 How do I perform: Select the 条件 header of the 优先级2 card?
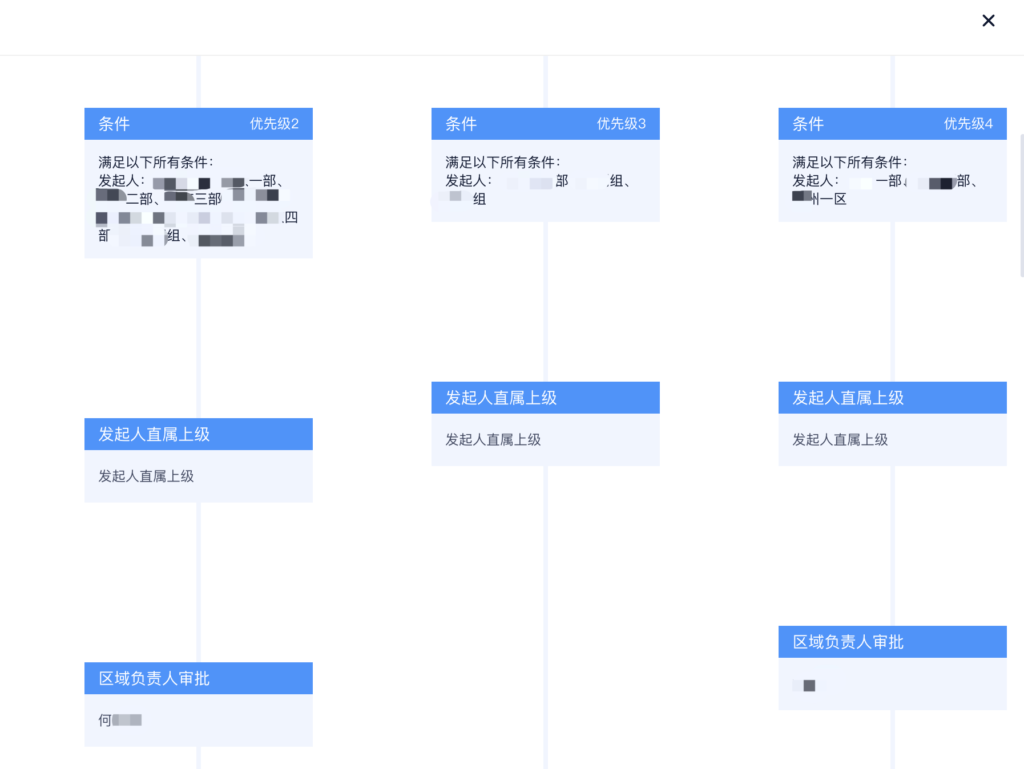click(114, 124)
